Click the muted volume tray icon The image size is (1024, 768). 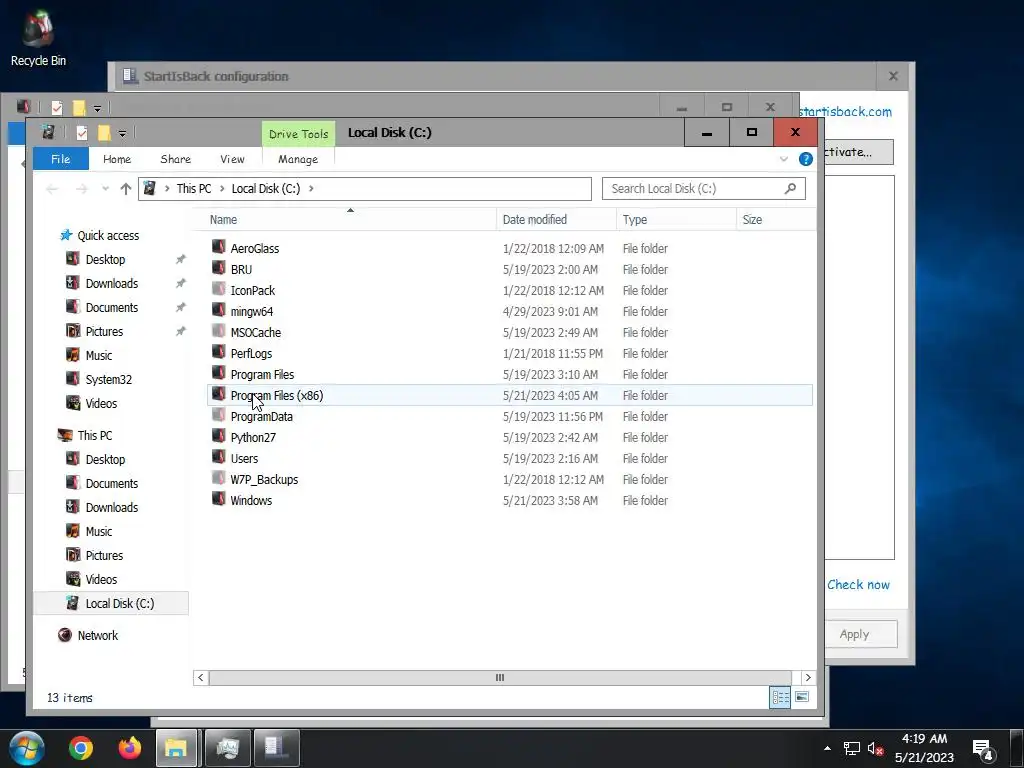click(875, 748)
